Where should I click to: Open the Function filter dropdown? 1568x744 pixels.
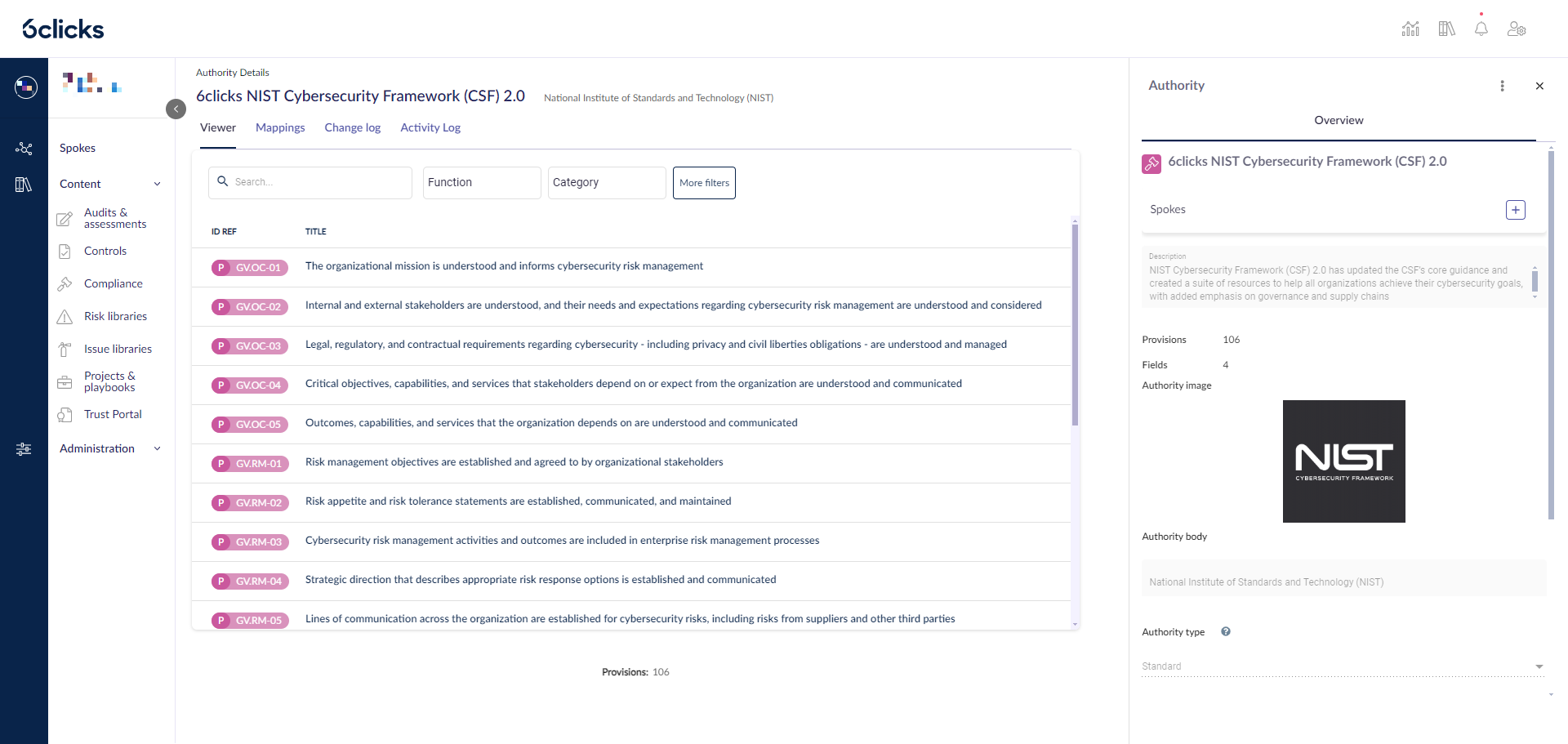point(482,183)
